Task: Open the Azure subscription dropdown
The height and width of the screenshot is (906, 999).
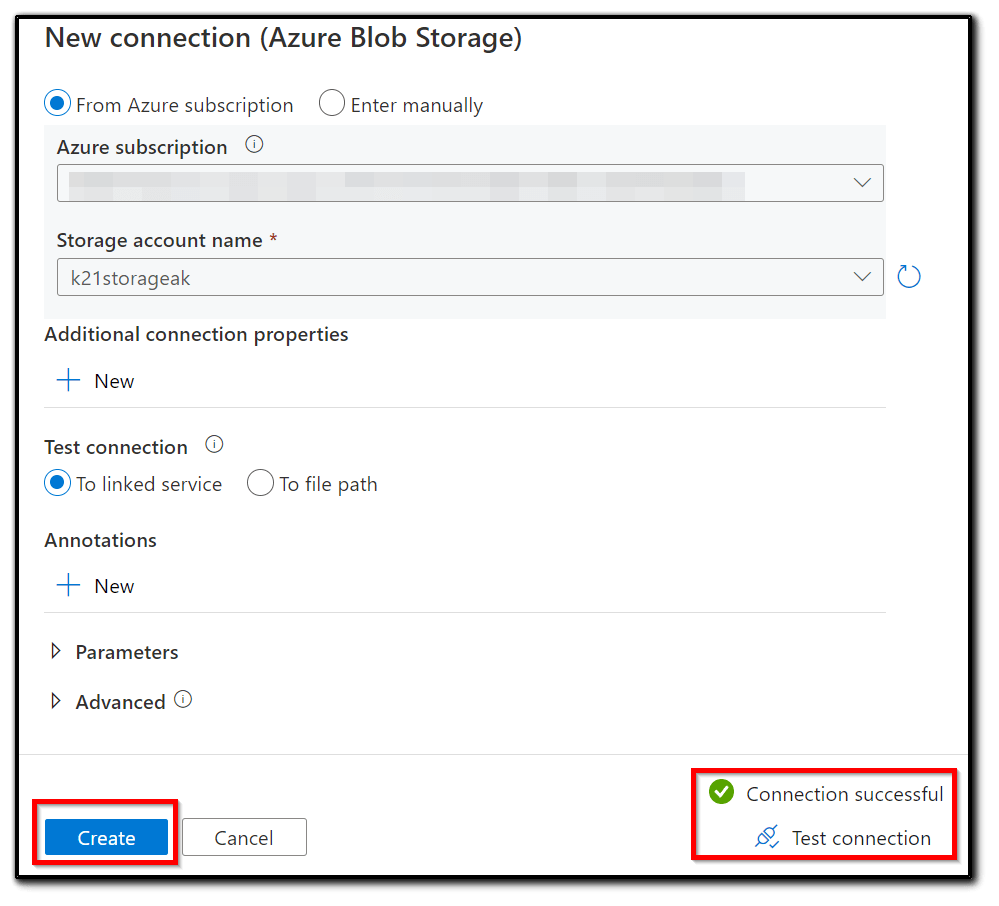Action: (x=470, y=183)
